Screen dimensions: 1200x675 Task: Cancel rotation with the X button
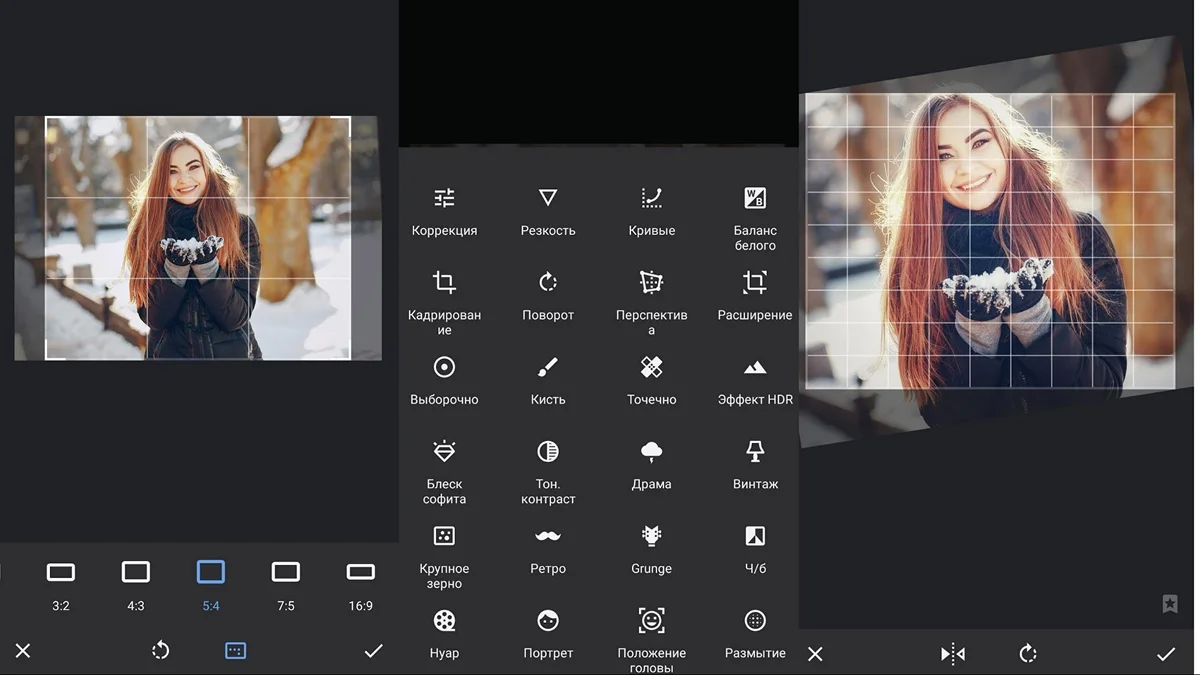[x=815, y=654]
